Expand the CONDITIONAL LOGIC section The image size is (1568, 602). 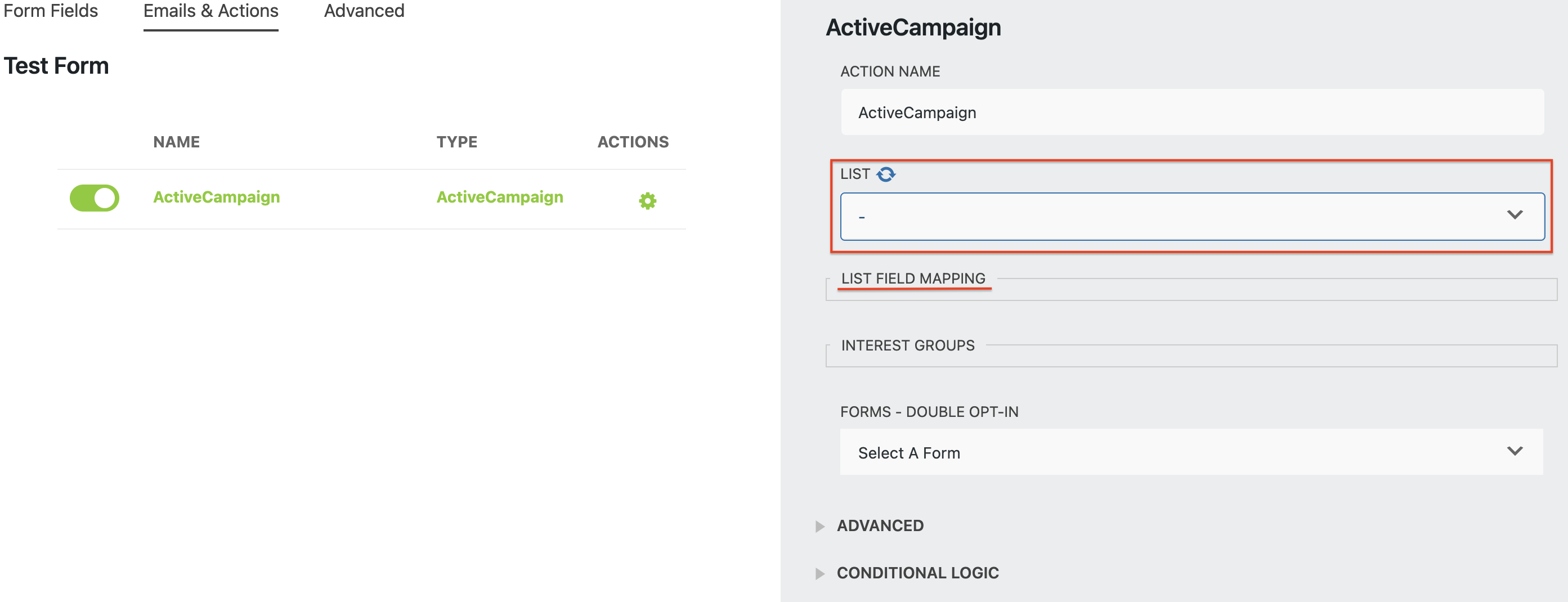tap(917, 572)
